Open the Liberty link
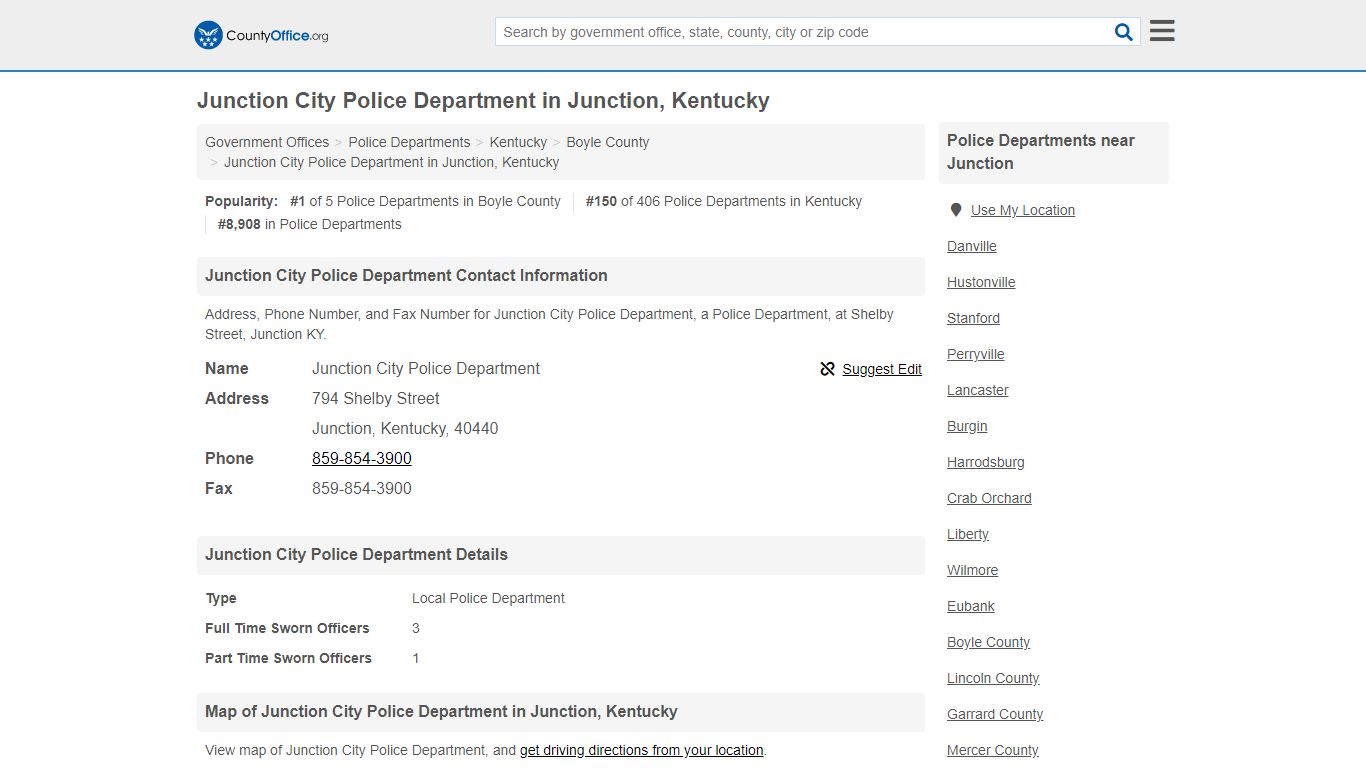 968,534
